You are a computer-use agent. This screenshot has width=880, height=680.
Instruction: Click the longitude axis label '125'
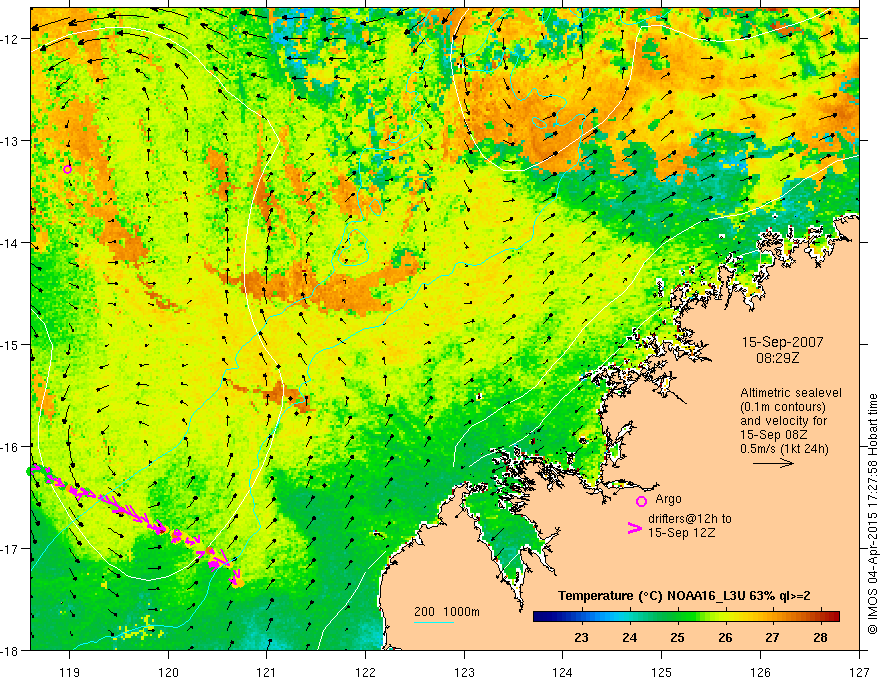pyautogui.click(x=661, y=672)
